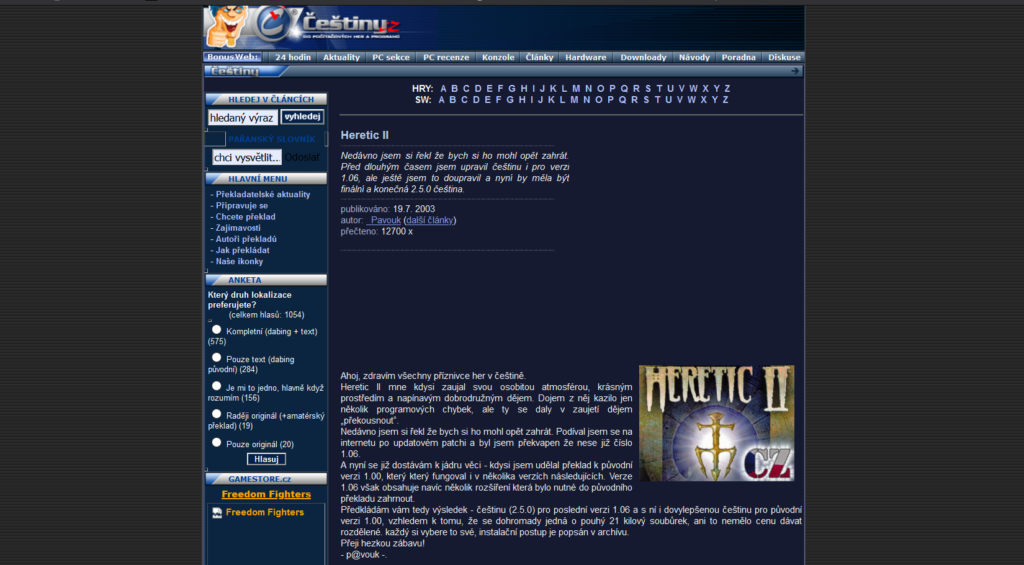
Task: Click letter M in the HRY row
Action: pos(576,89)
